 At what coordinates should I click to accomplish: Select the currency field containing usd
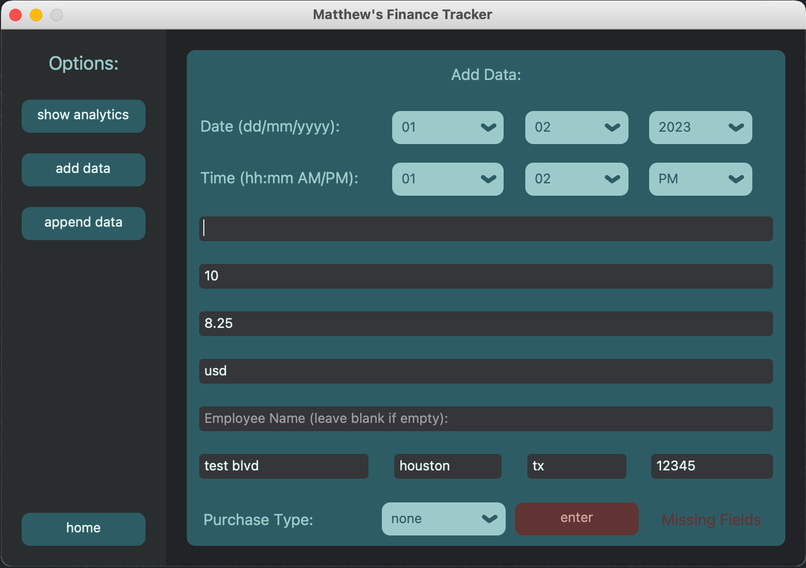[x=486, y=371]
